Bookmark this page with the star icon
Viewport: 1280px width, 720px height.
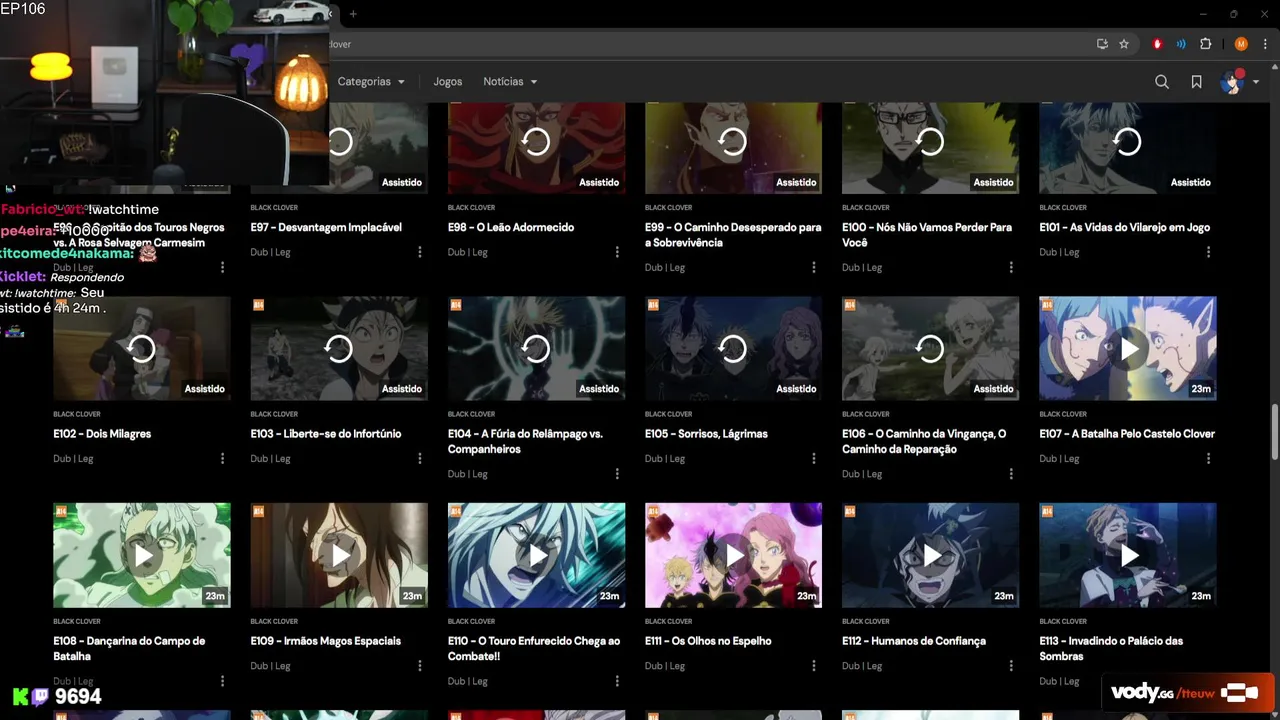coord(1124,44)
